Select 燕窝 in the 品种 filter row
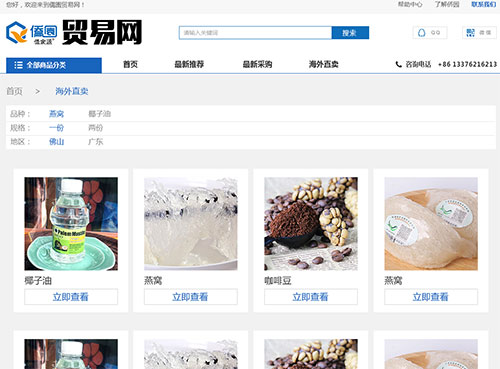Viewport: 500px width, 369px height. 56,114
